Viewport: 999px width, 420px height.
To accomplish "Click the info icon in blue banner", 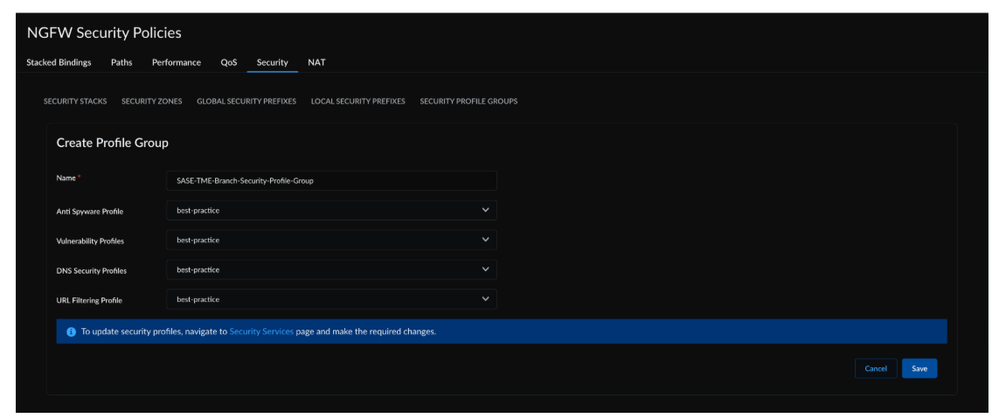I will pos(71,332).
